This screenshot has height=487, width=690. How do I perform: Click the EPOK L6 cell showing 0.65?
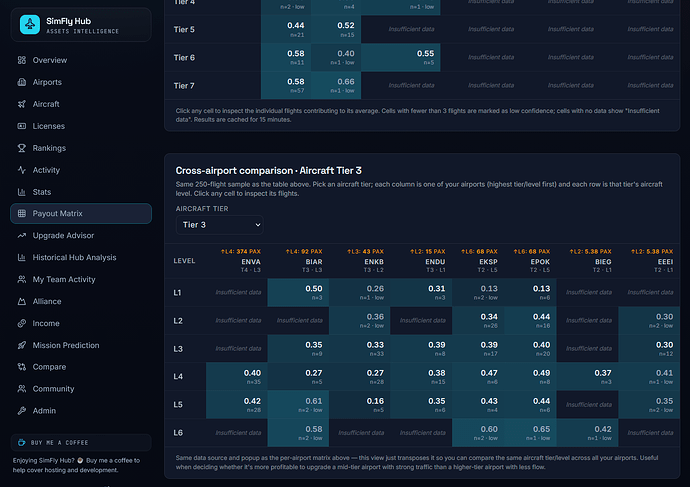pos(530,433)
